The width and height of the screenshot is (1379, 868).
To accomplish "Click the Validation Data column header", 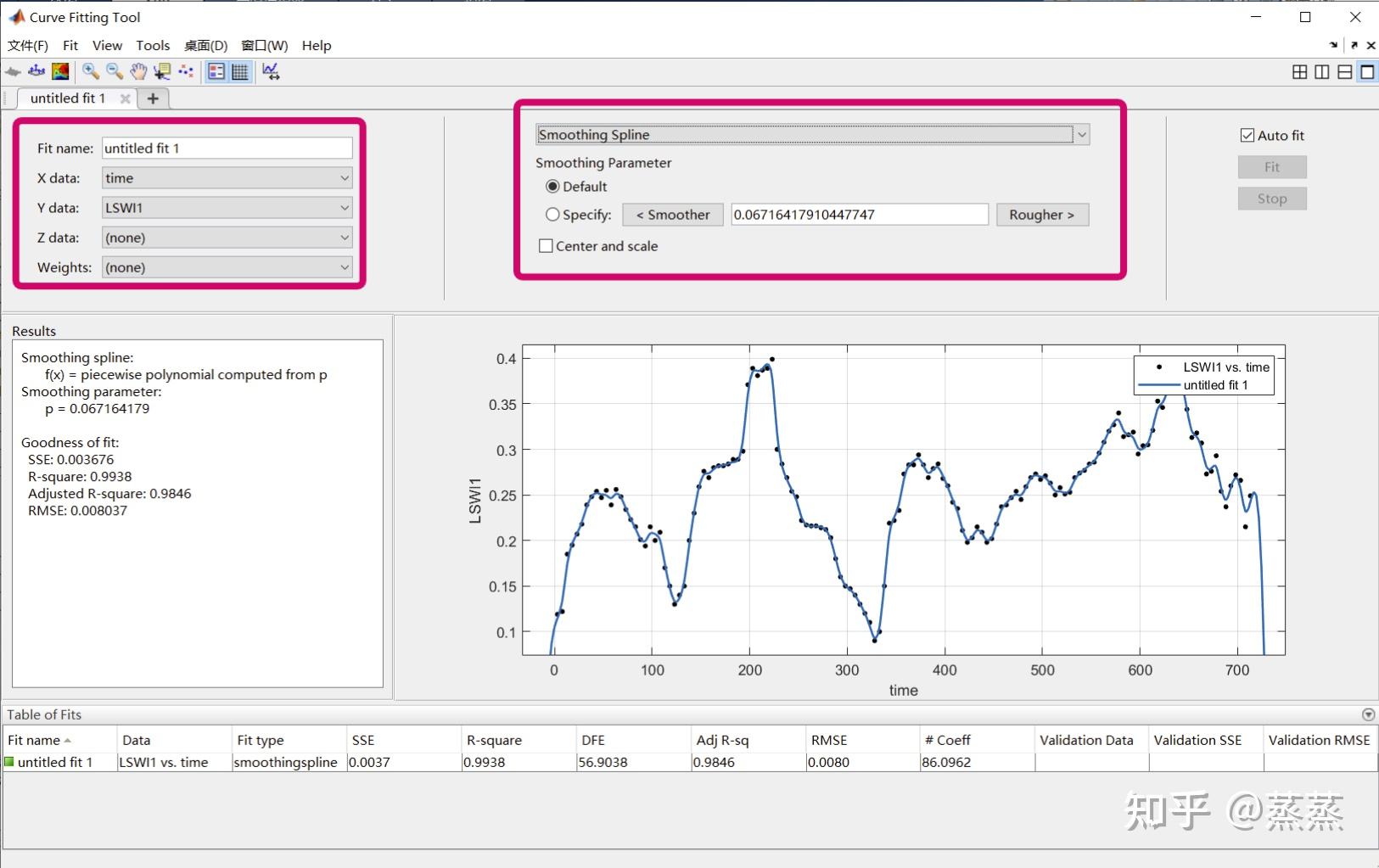I will tap(1091, 740).
